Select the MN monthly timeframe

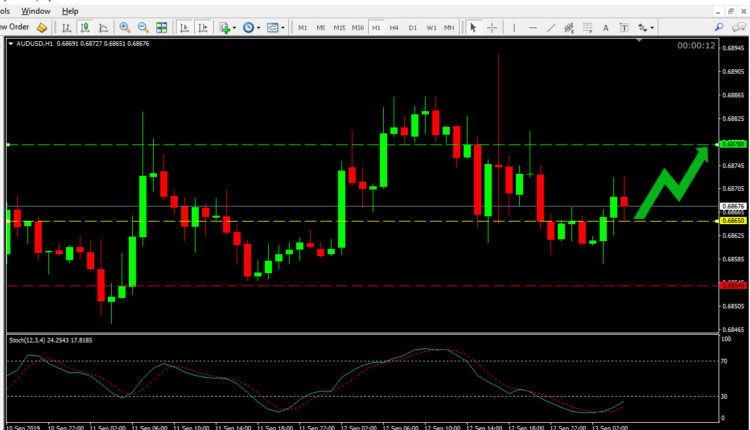449,28
